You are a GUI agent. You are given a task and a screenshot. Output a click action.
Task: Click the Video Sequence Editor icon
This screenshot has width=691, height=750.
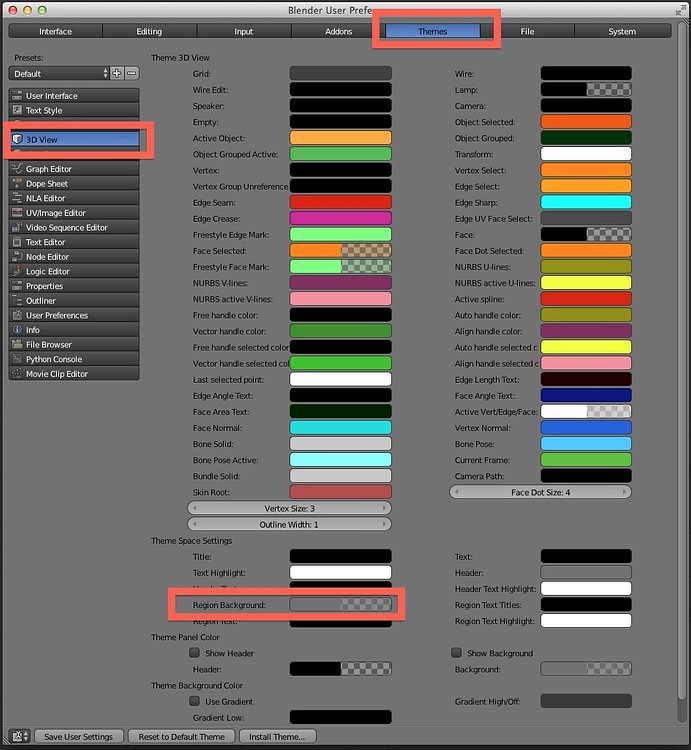[x=17, y=227]
